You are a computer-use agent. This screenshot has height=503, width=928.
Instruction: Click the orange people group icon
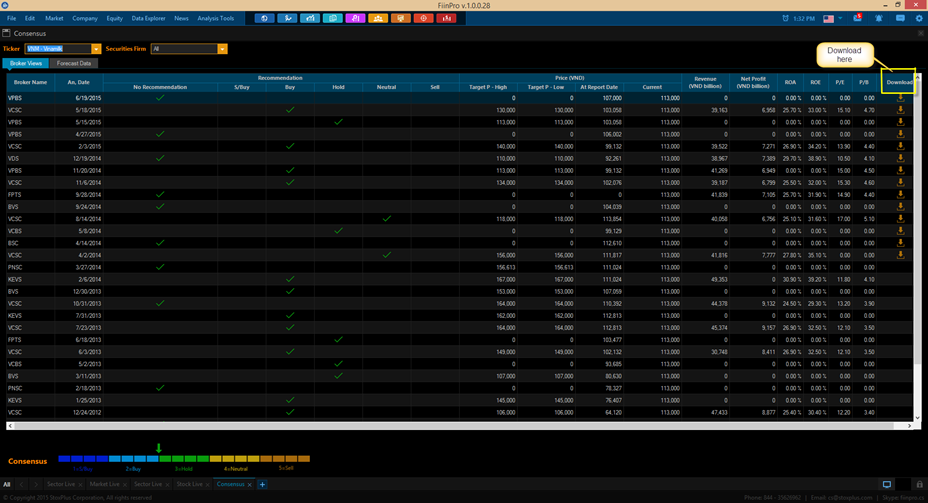pyautogui.click(x=378, y=18)
